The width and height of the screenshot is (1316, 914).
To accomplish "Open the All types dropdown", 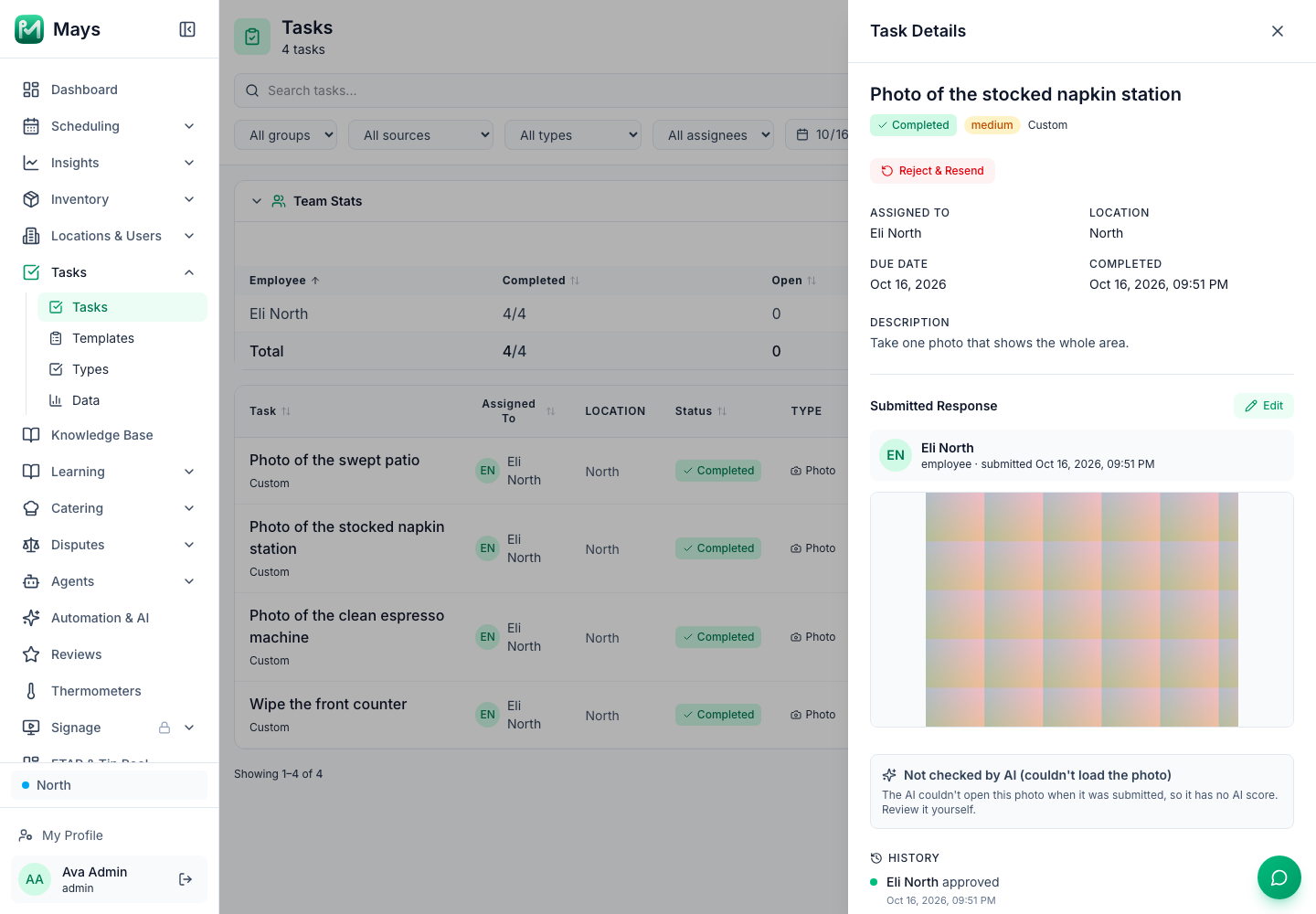I will 573,135.
